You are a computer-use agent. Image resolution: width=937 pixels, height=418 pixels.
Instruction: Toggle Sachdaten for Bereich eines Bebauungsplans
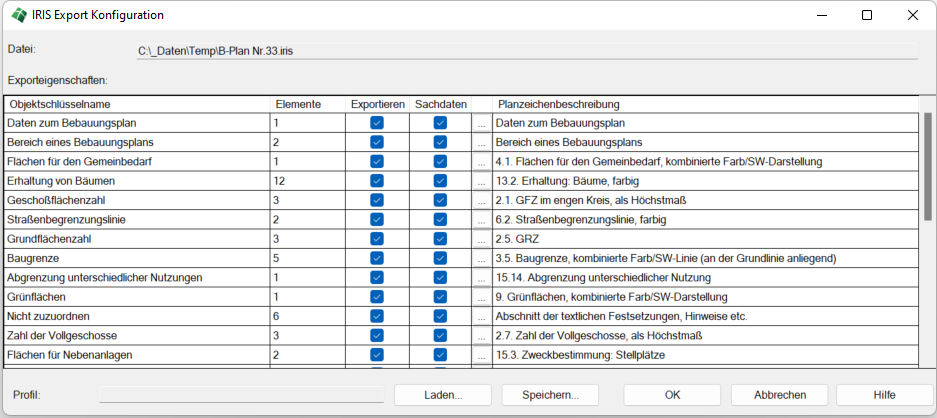440,143
